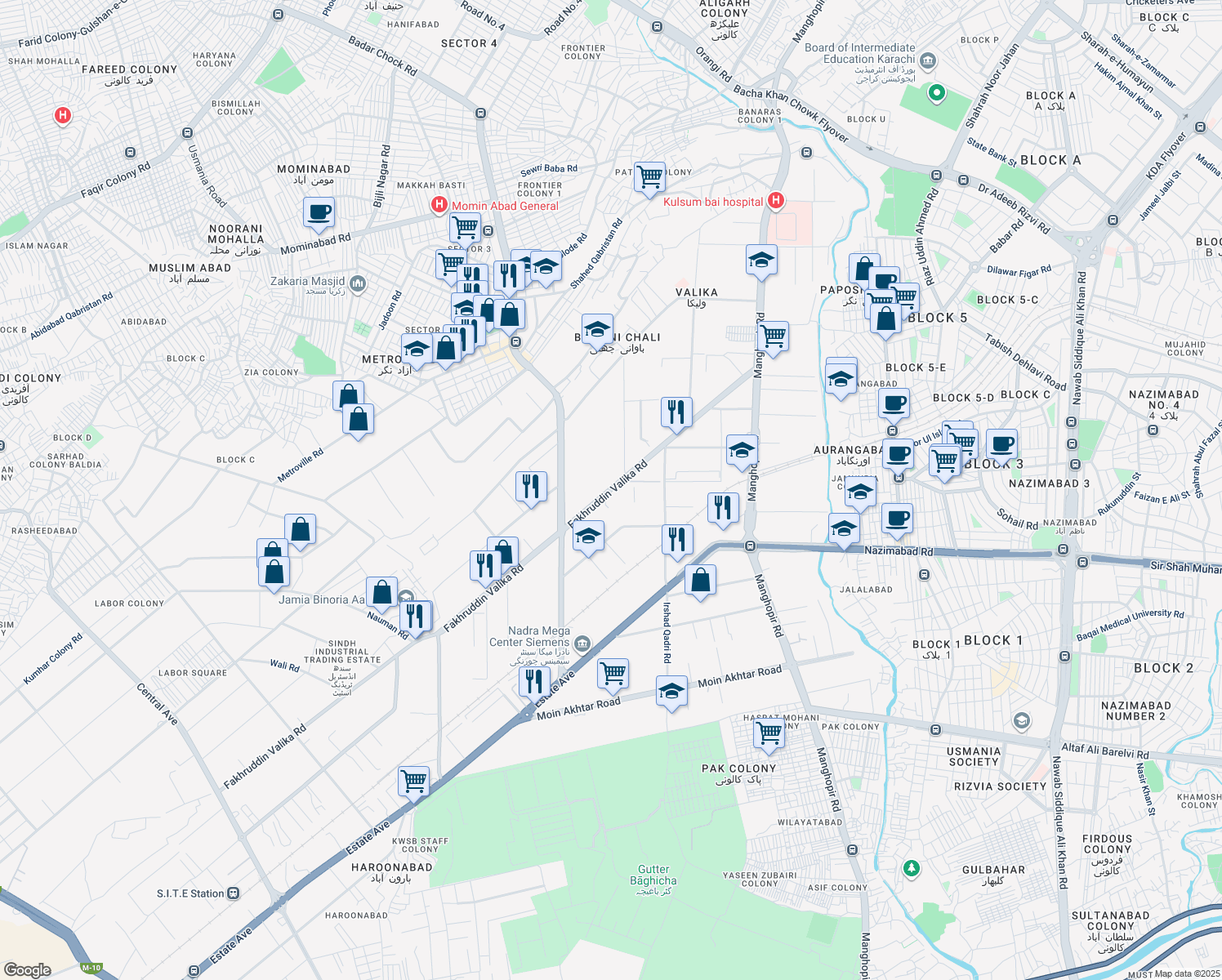Select the shopping cart marker at Pathan Colony
This screenshot has height=980, width=1222.
[649, 176]
